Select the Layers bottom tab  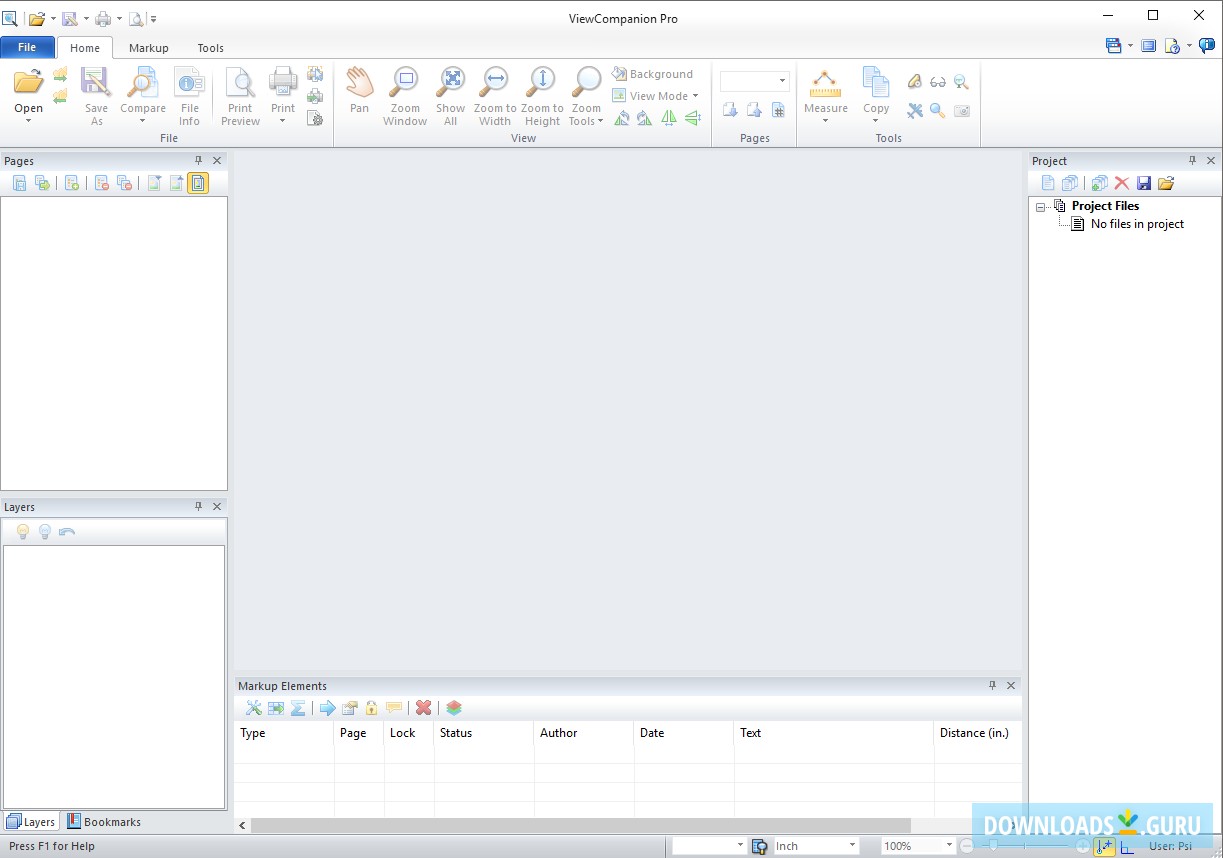[31, 822]
